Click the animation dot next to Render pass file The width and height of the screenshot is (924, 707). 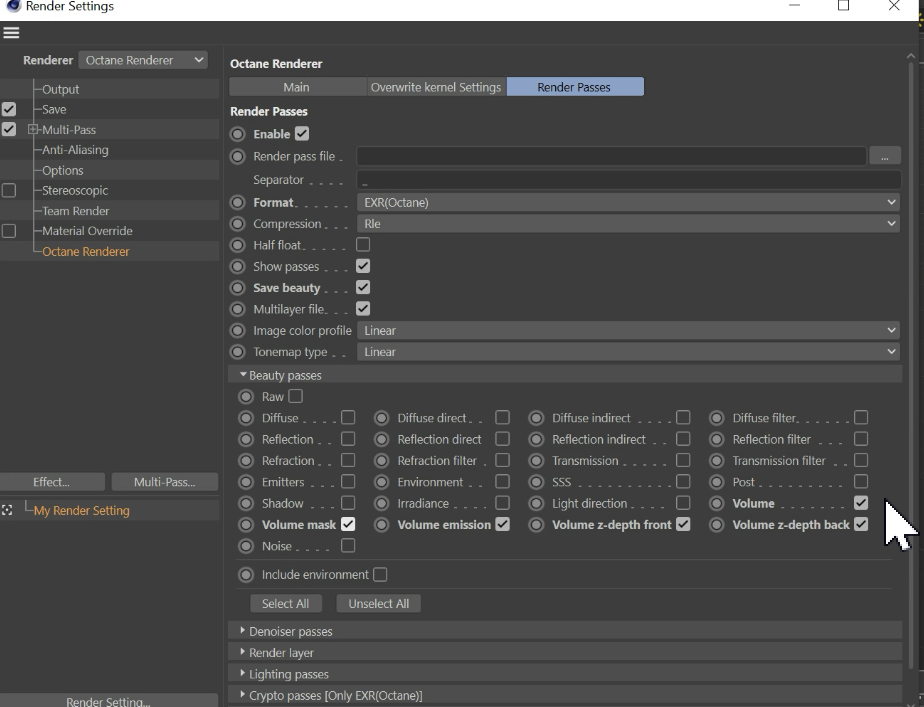[x=237, y=156]
